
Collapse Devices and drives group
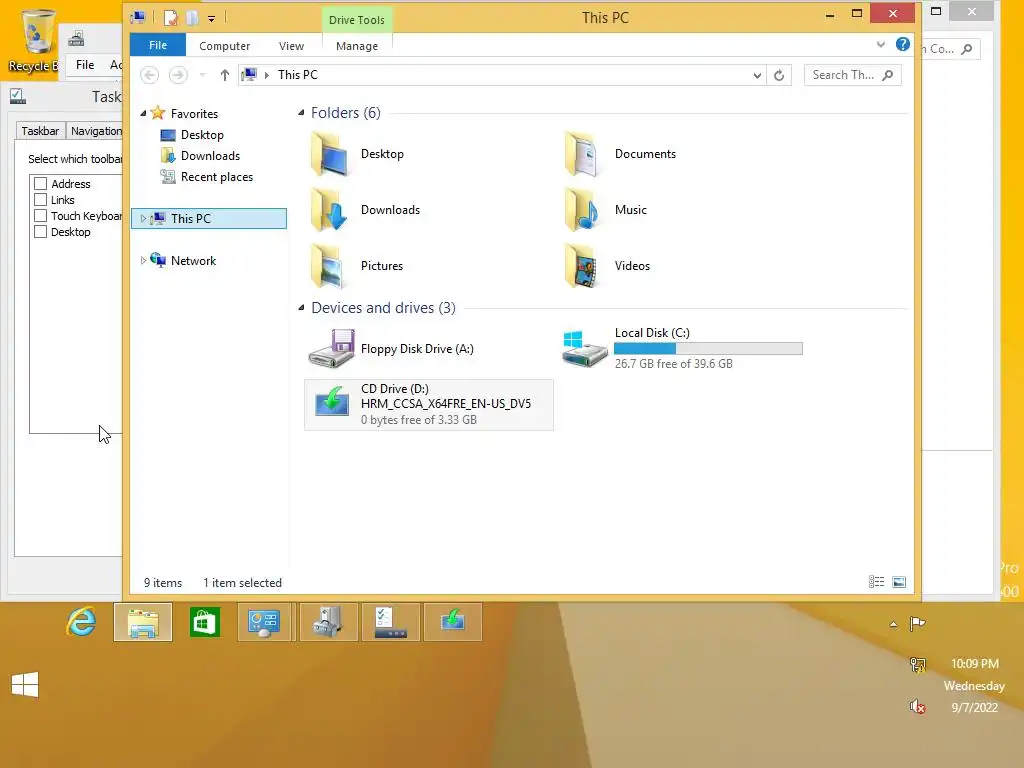tap(301, 308)
